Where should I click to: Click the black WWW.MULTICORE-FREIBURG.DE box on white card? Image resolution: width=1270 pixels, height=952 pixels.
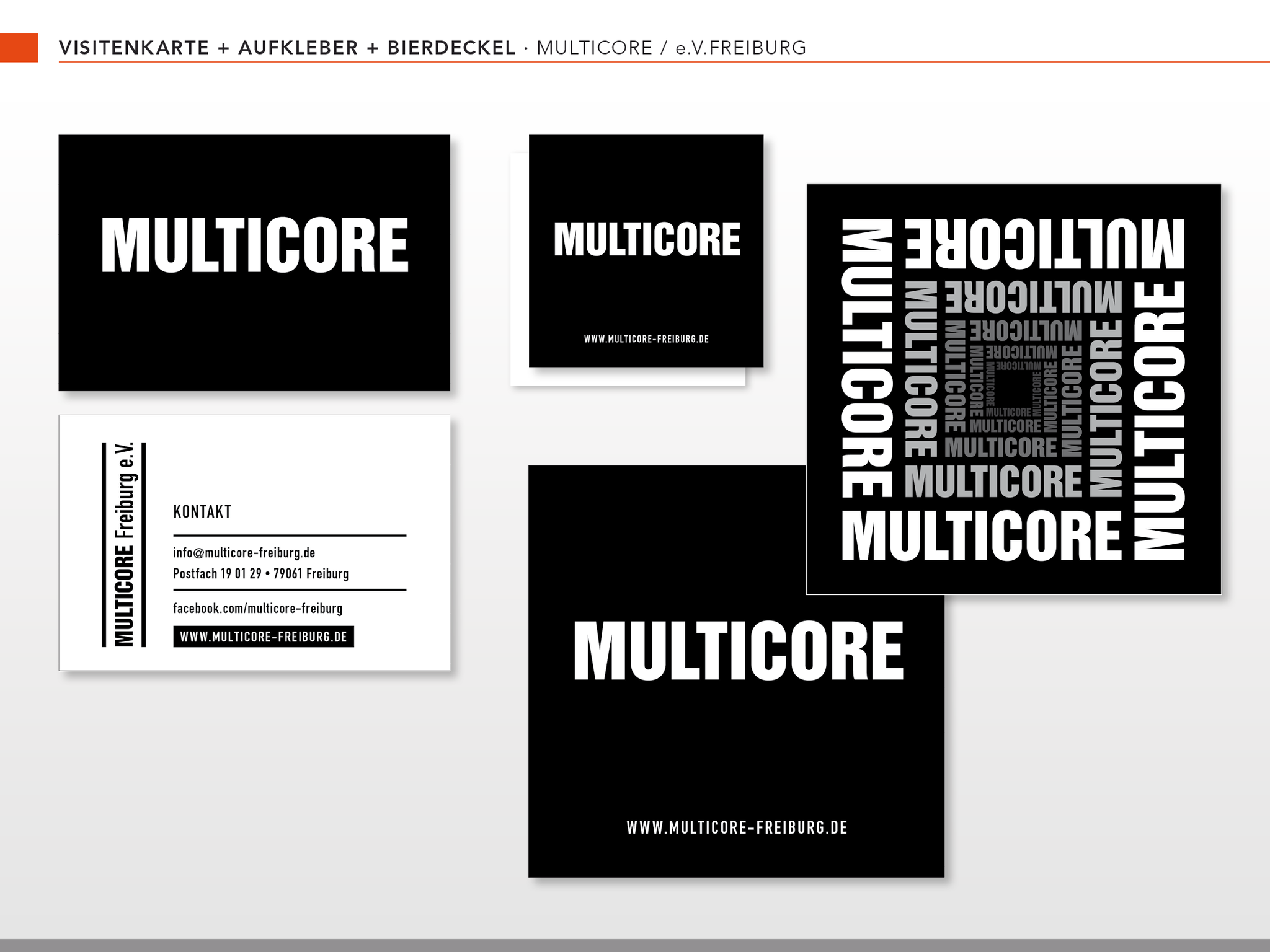[x=264, y=637]
